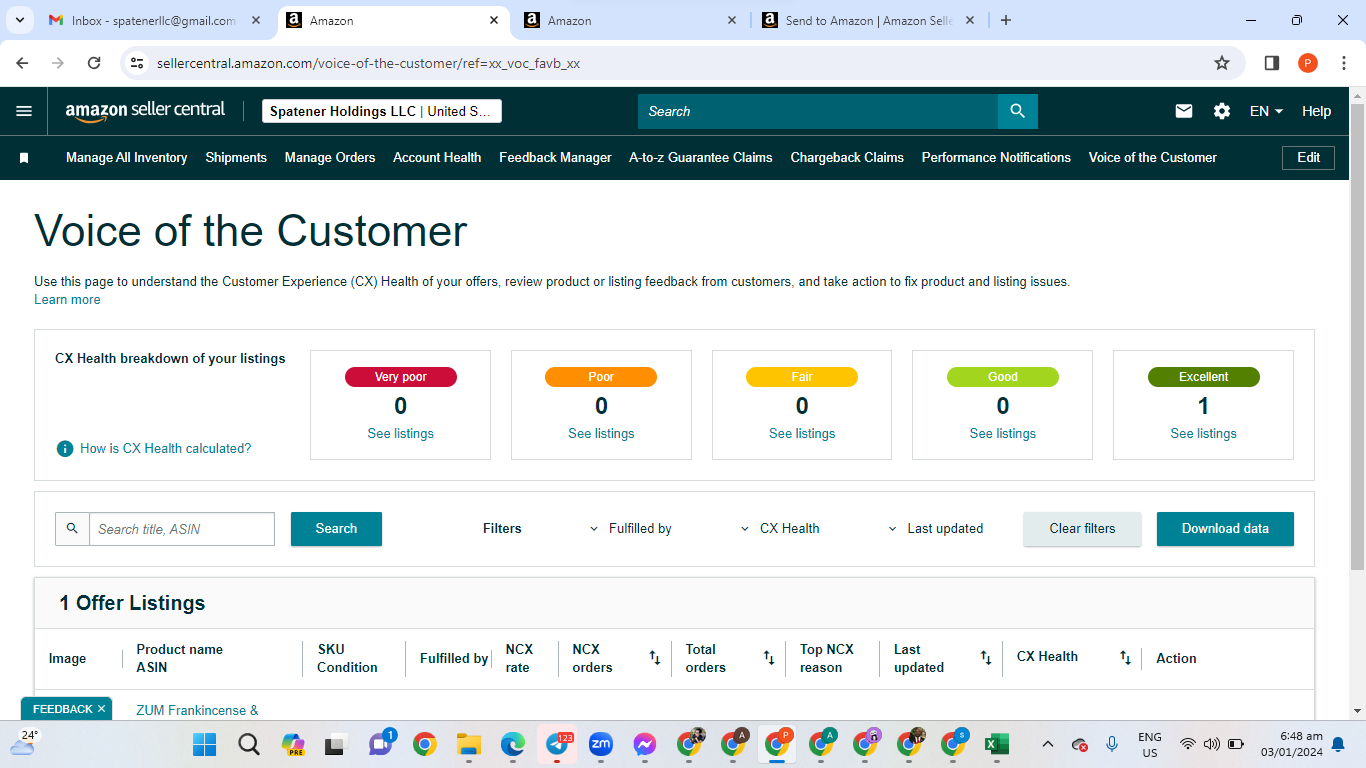Click the Seller Central top Search field
This screenshot has width=1366, height=768.
point(818,111)
